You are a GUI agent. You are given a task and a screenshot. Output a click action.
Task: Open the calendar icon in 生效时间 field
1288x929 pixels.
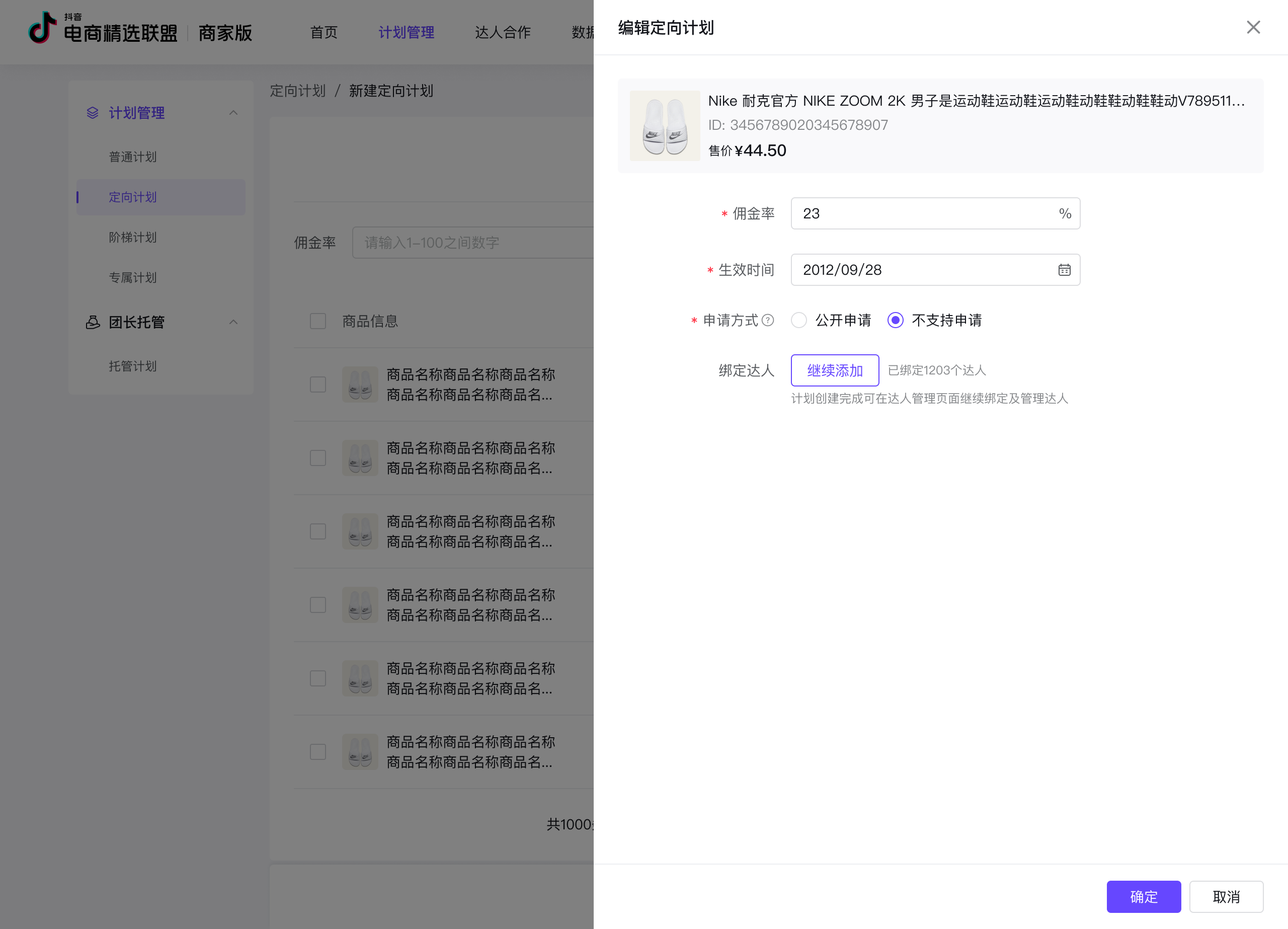(x=1064, y=270)
